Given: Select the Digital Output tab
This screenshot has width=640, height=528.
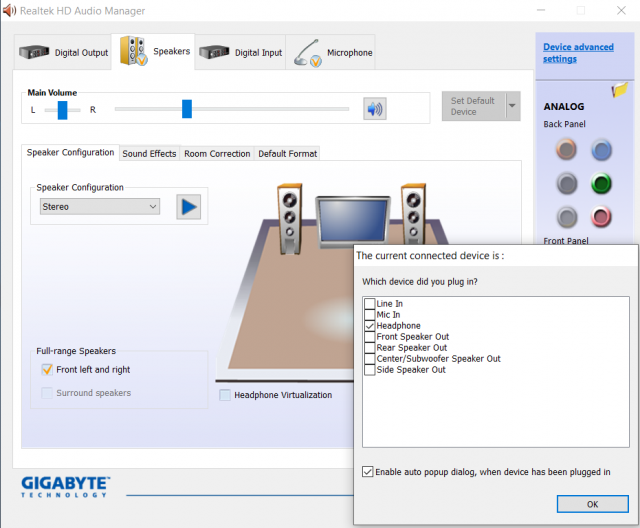Looking at the screenshot, I should tap(65, 53).
